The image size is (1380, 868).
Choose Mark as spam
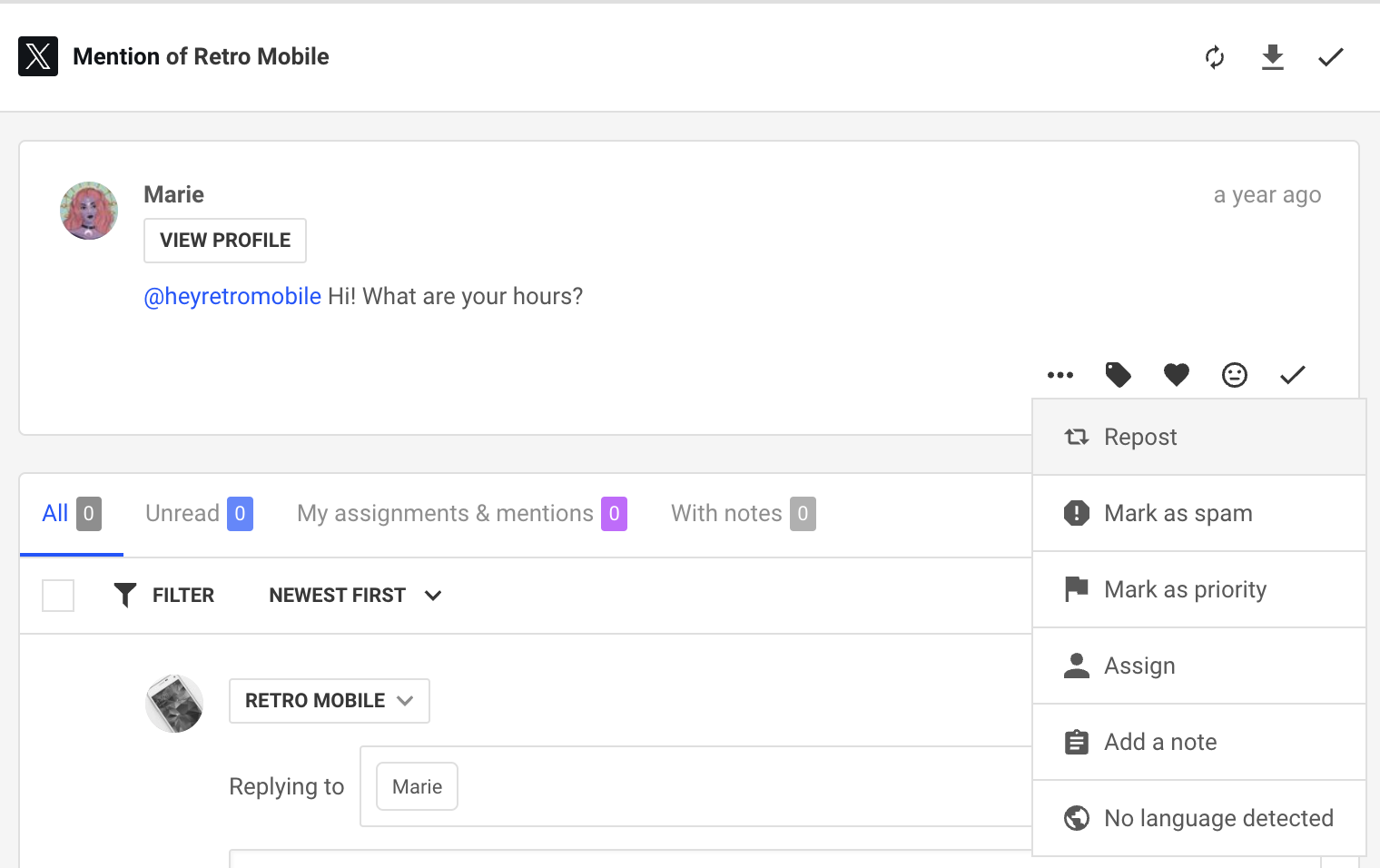[1199, 513]
